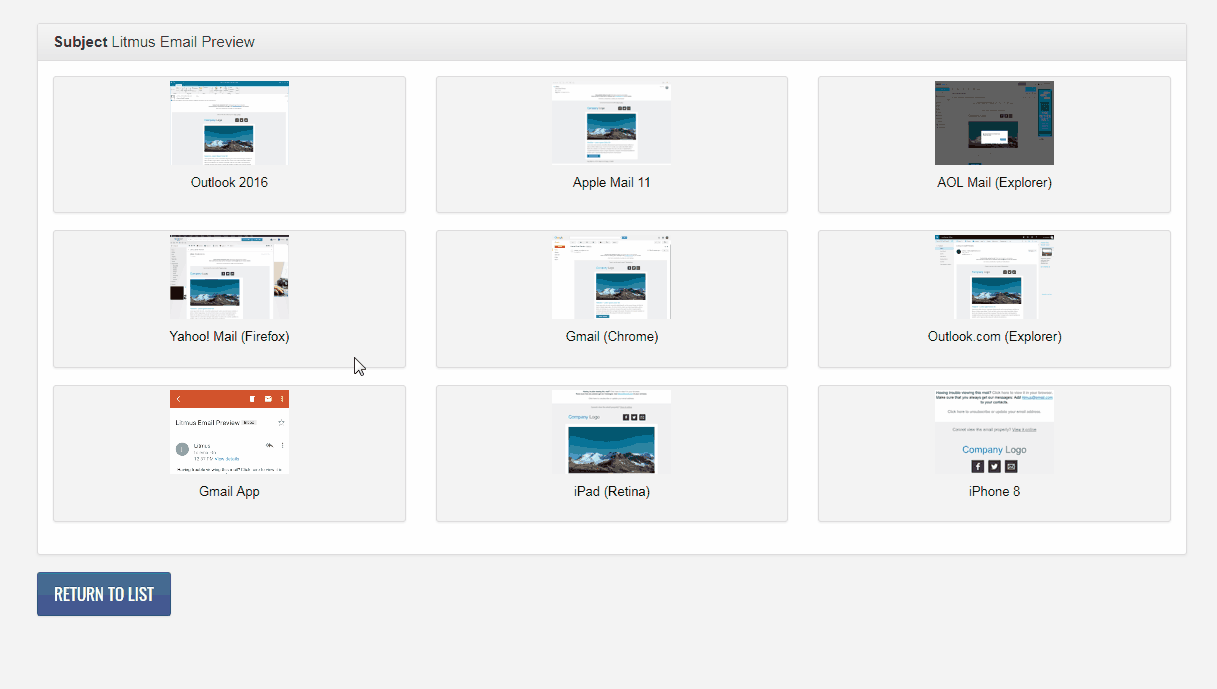This screenshot has width=1217, height=689.
Task: Click the iPhone 8 label
Action: [x=994, y=492]
